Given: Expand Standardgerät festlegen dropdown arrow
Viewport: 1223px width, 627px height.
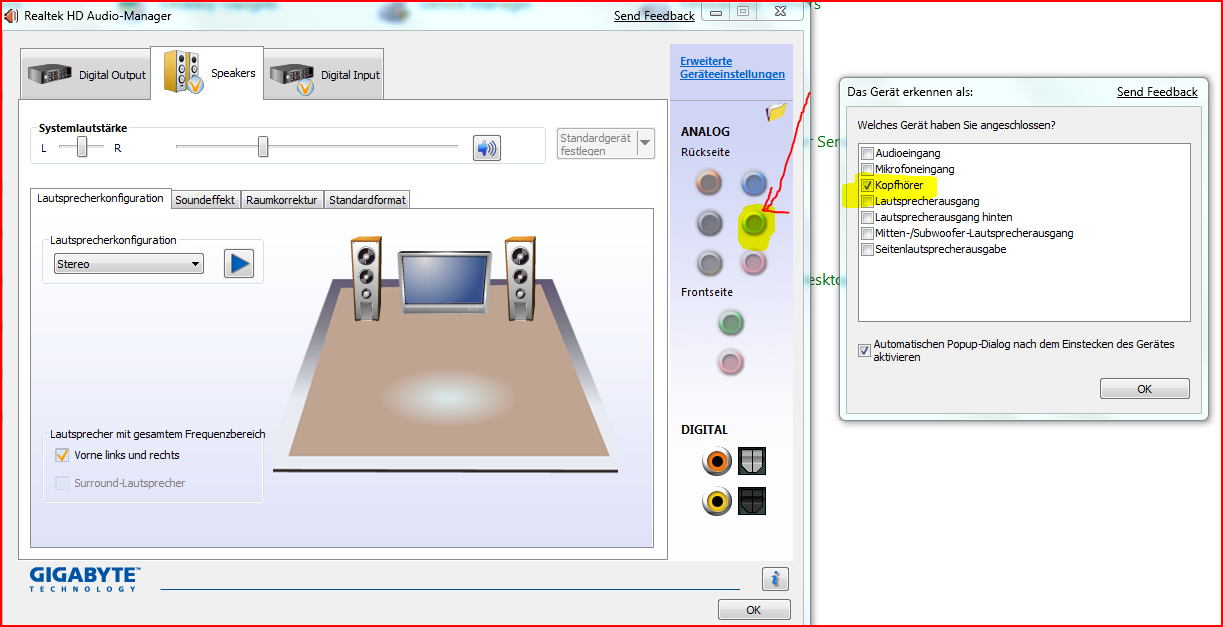Looking at the screenshot, I should click(x=645, y=143).
